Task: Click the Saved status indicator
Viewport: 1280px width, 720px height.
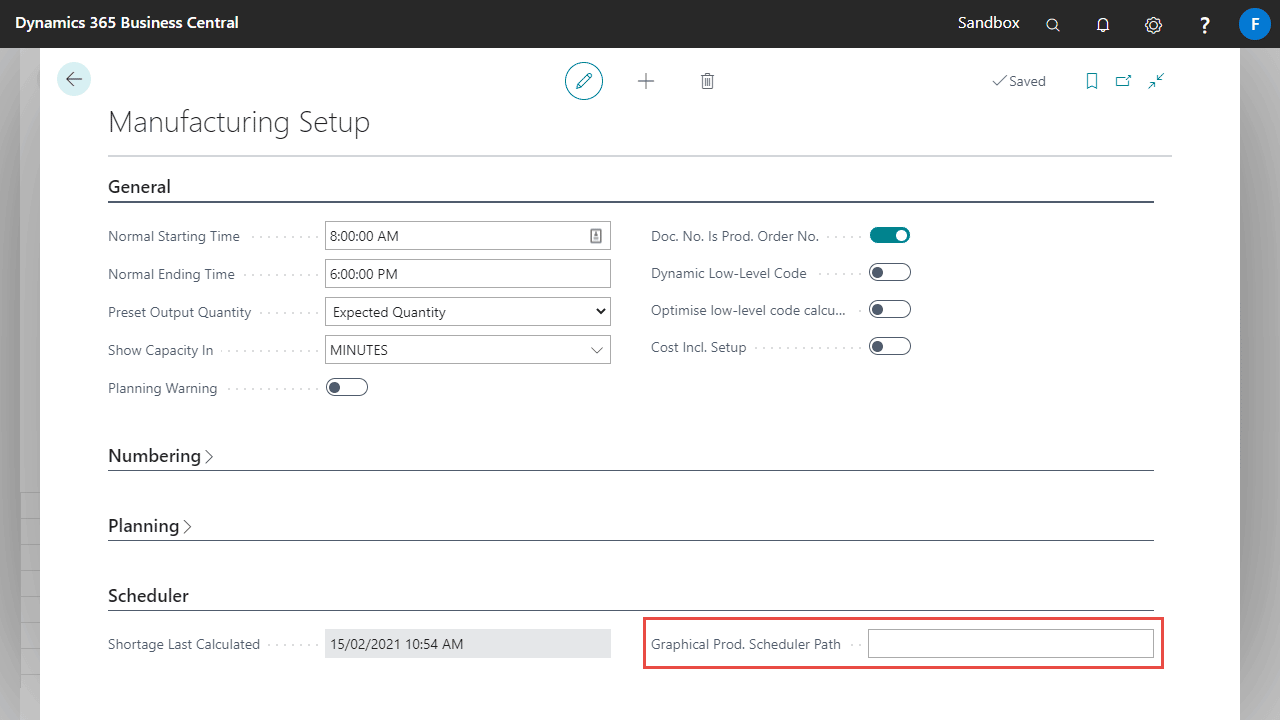Action: [x=1018, y=81]
